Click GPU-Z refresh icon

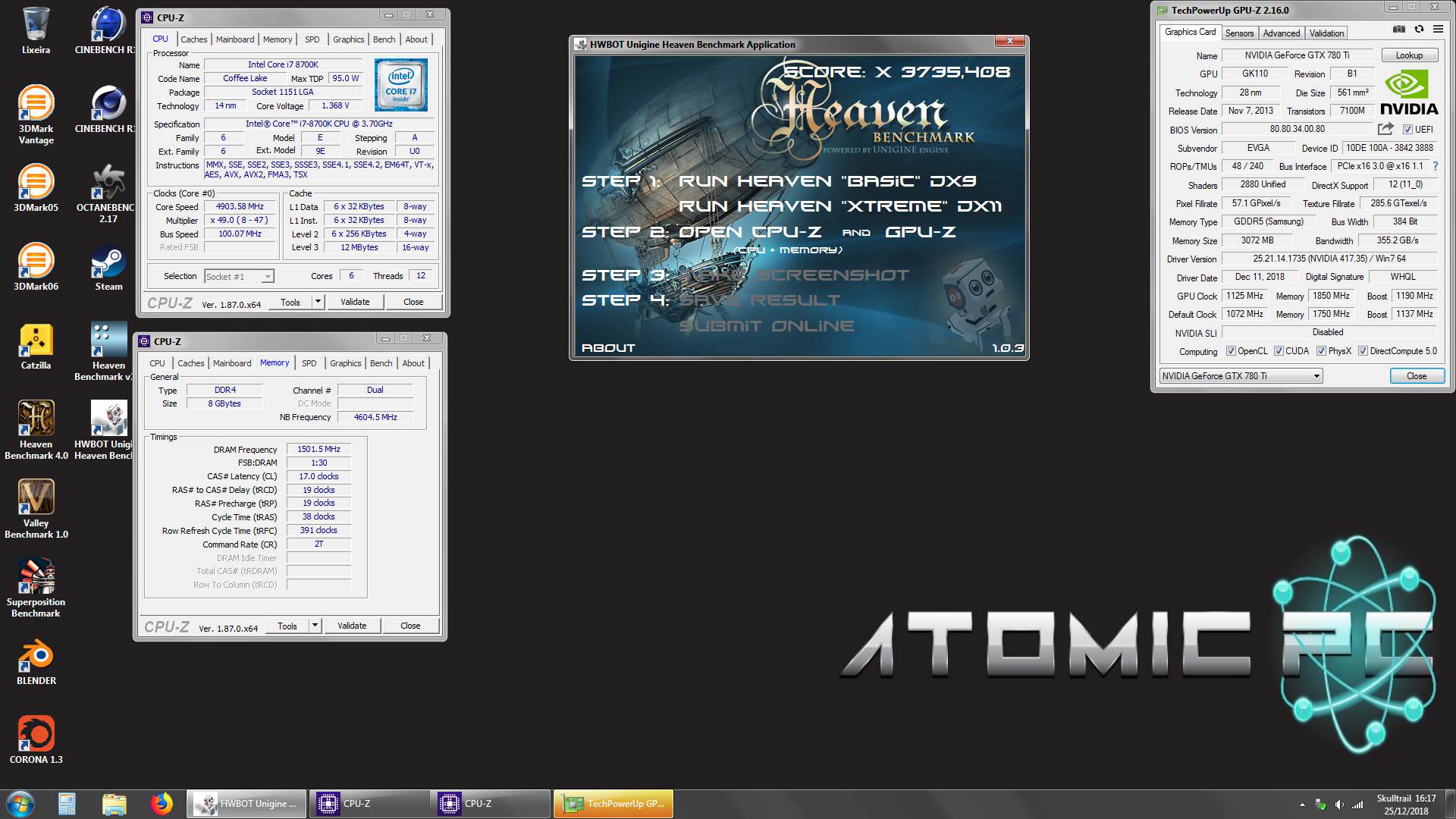point(1419,29)
